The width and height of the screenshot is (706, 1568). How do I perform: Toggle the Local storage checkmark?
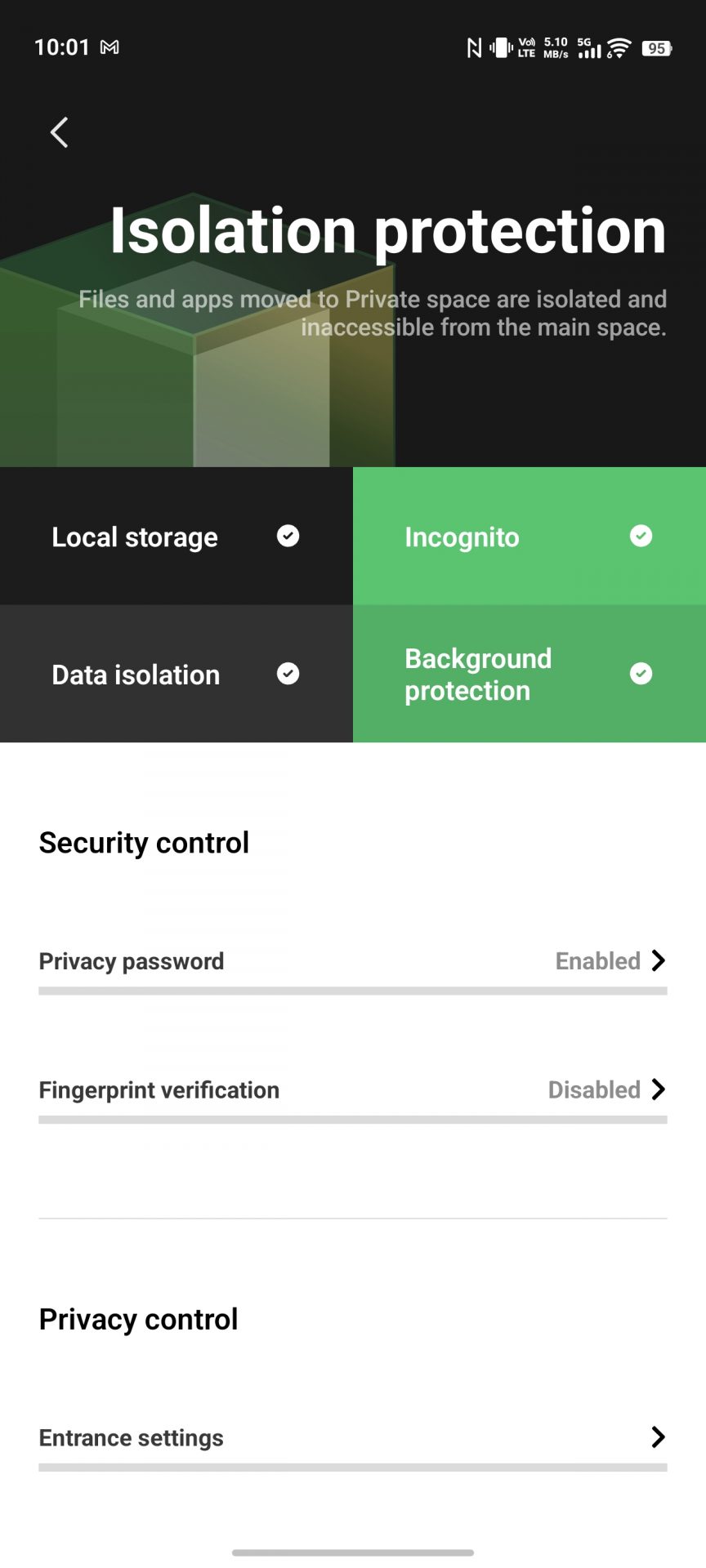(x=288, y=536)
